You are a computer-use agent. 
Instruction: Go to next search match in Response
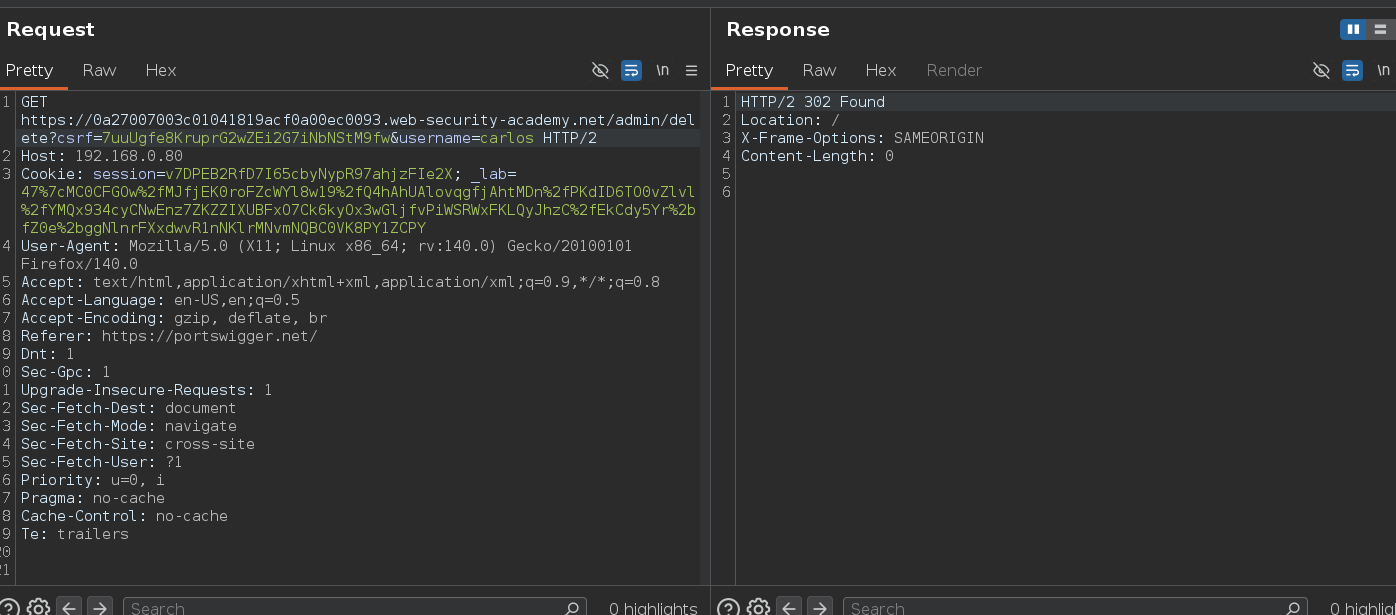820,607
